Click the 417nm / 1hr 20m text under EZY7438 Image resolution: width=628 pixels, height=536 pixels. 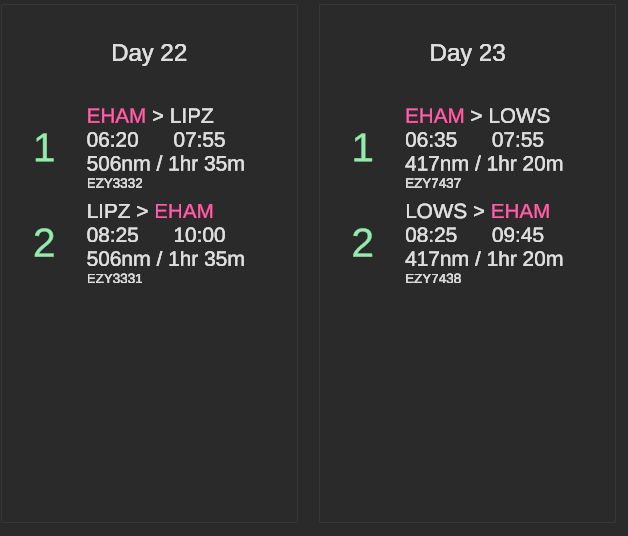click(x=484, y=259)
